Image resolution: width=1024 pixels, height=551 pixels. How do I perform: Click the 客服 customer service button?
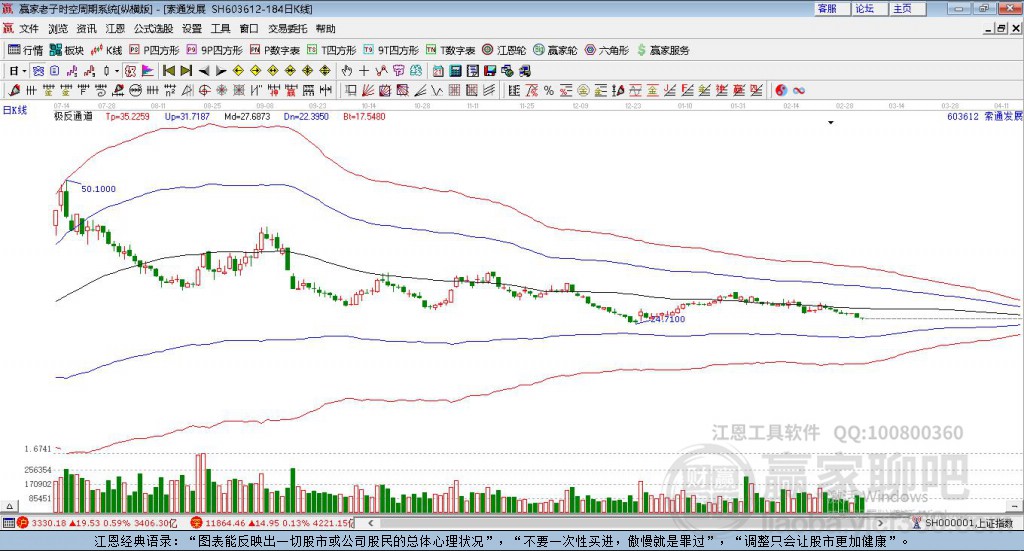(831, 8)
